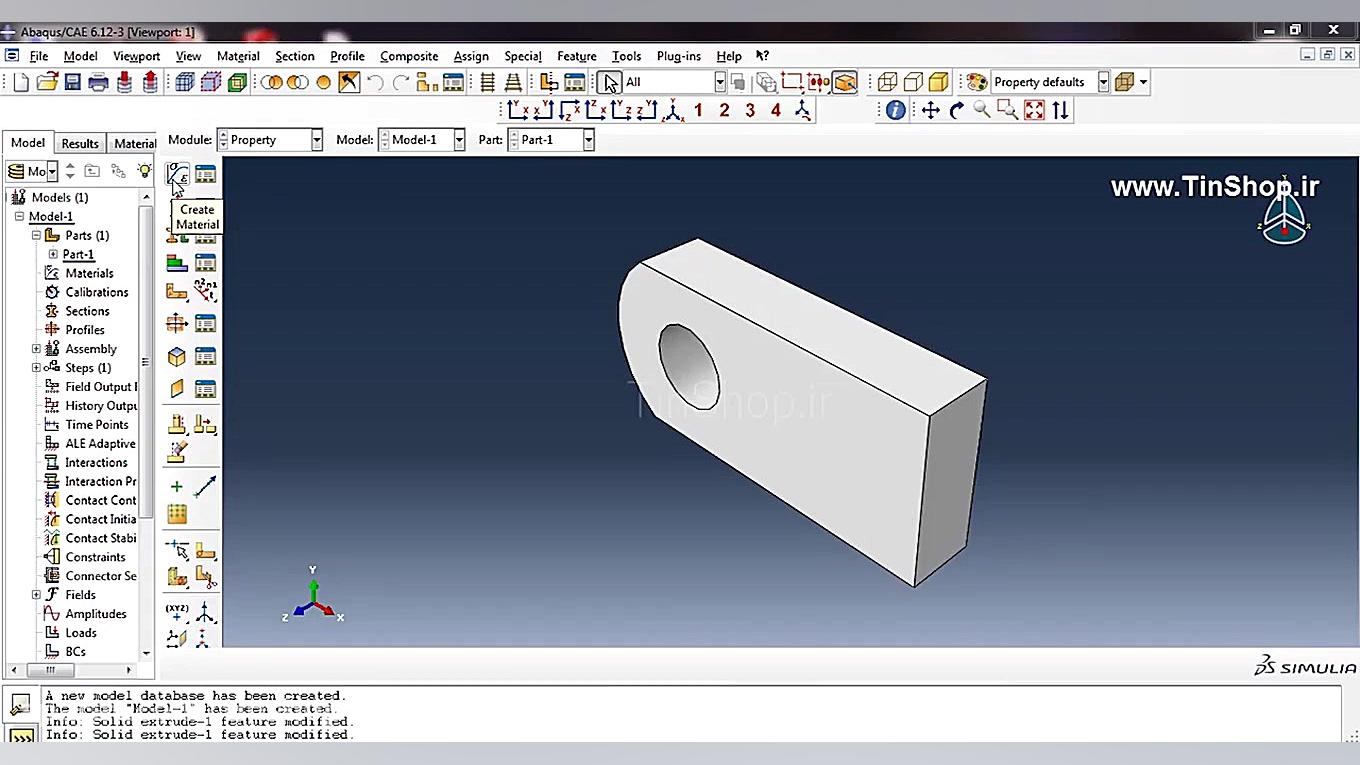Click the light bulb icon in model tree
1360x765 pixels.
pos(145,171)
